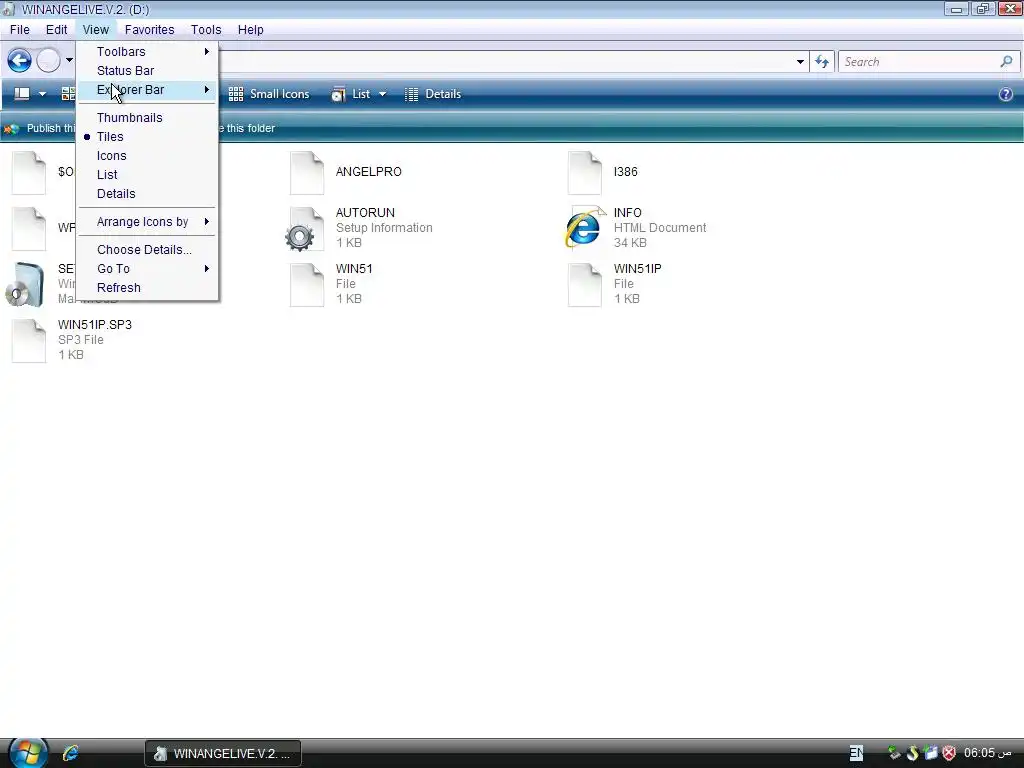Select the WIN51 file icon

click(x=307, y=285)
